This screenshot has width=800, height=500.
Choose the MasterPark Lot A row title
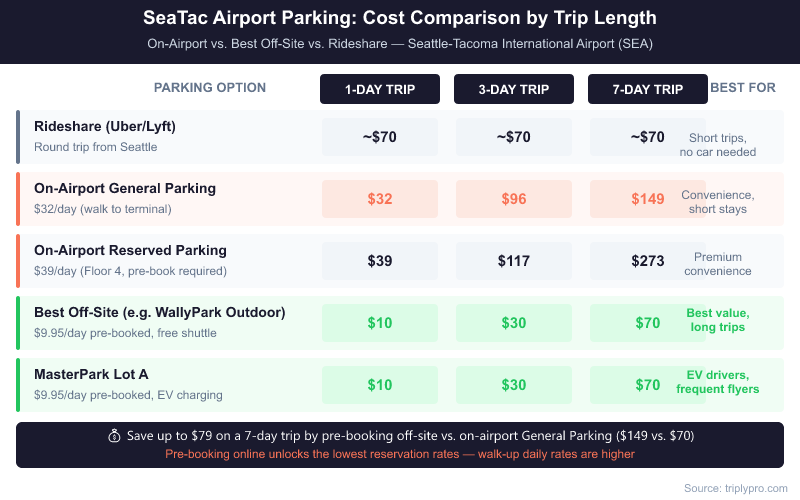91,374
